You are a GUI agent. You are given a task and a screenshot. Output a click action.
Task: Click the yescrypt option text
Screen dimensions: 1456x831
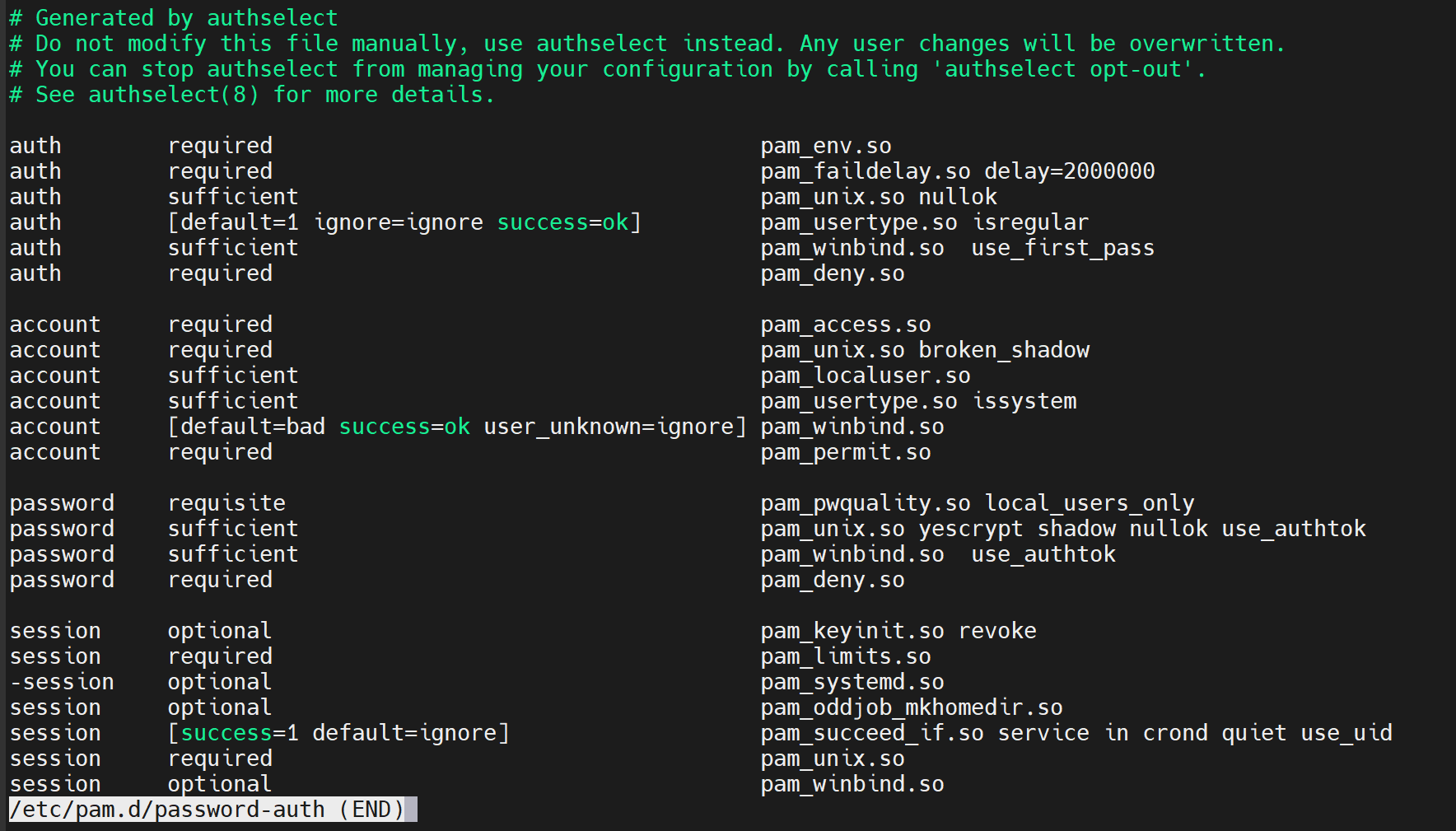[970, 529]
